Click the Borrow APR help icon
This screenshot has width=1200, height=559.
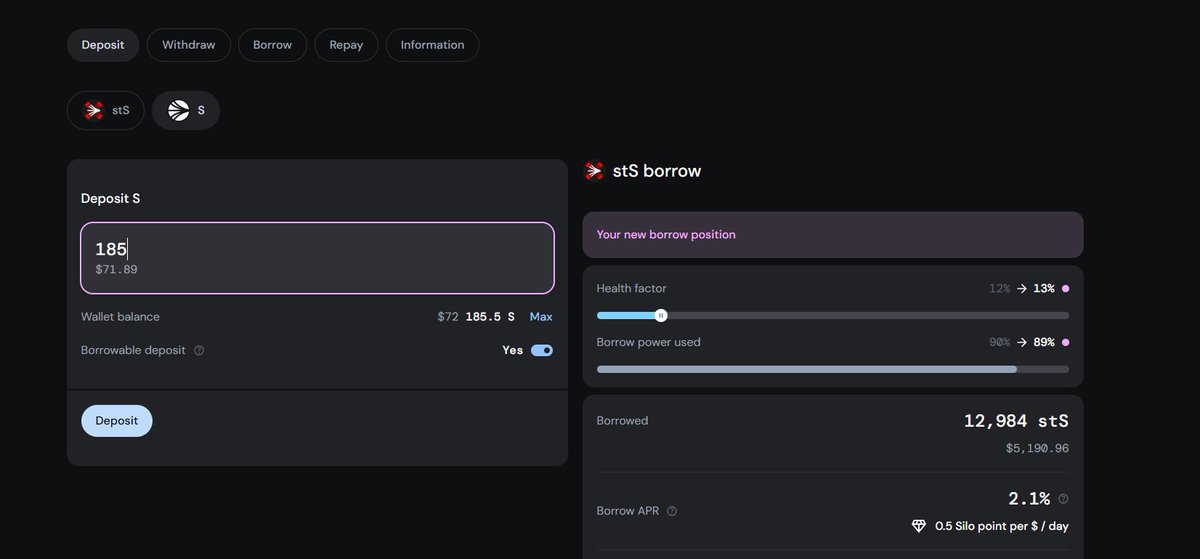[x=672, y=511]
